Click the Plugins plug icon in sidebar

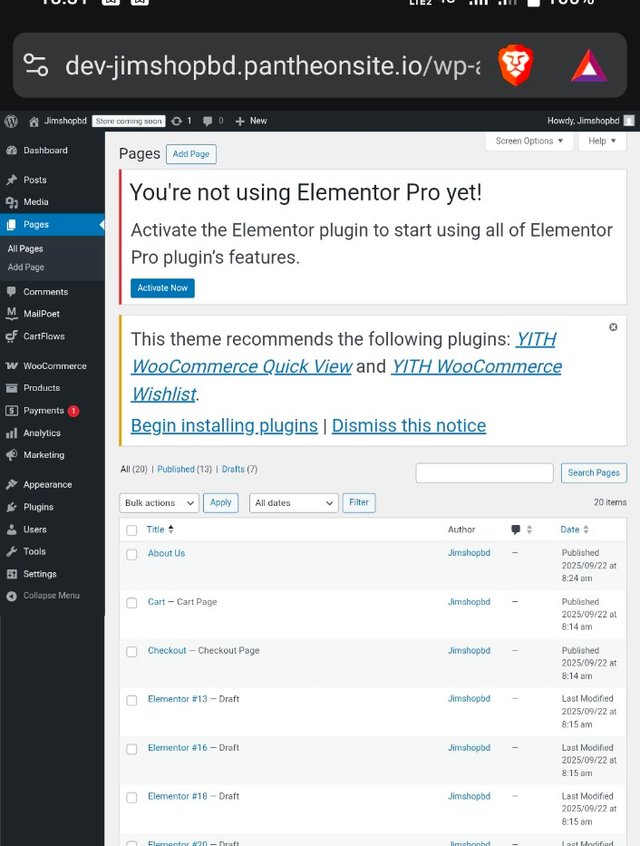point(11,507)
